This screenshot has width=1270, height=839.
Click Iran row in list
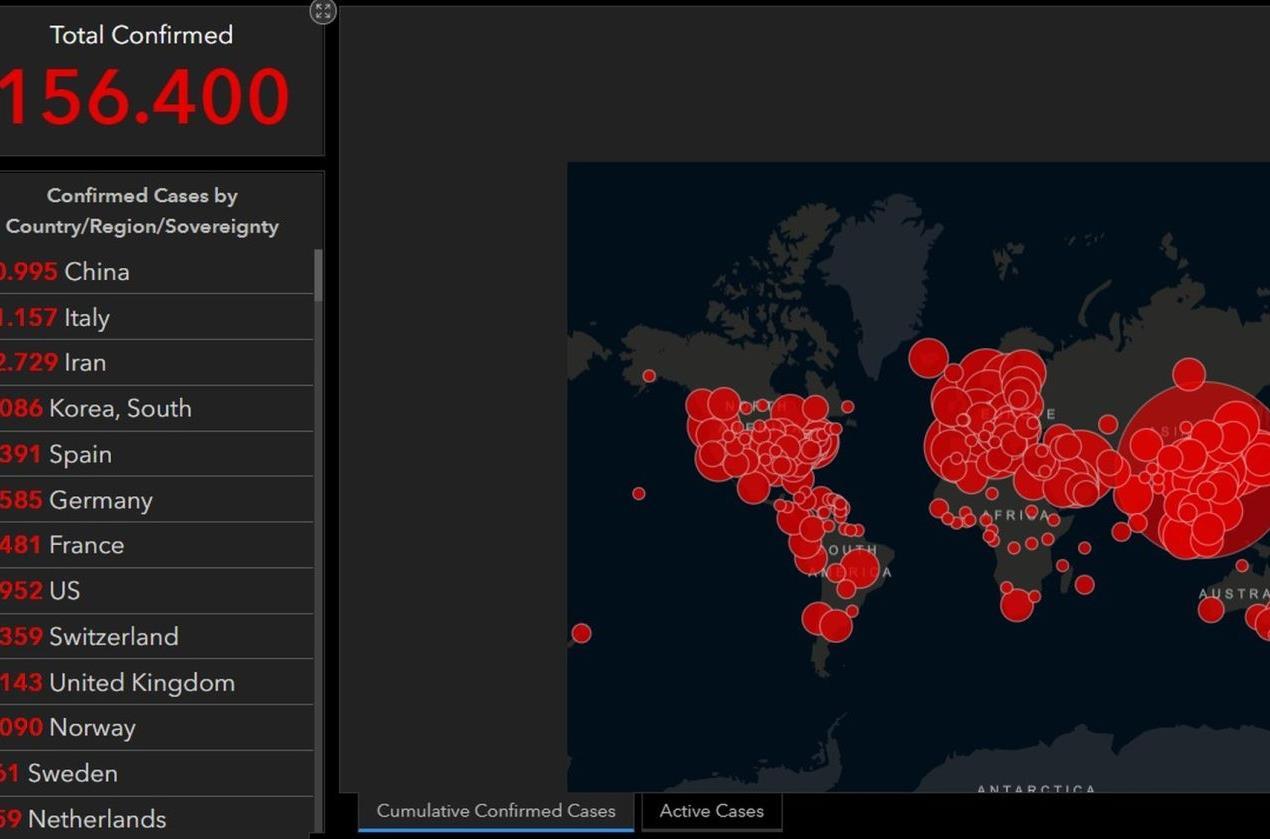coord(85,363)
